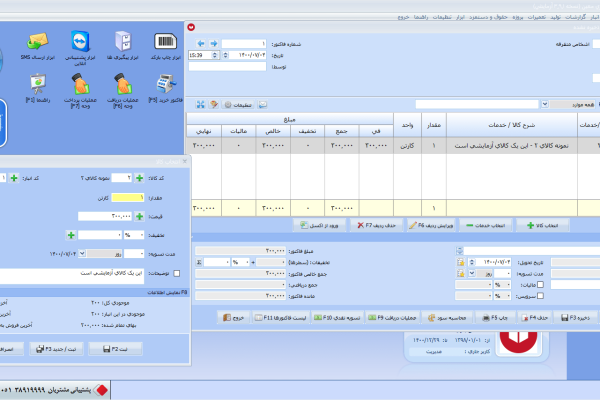Open the تعمیرات (repairs) menu

(x=537, y=17)
